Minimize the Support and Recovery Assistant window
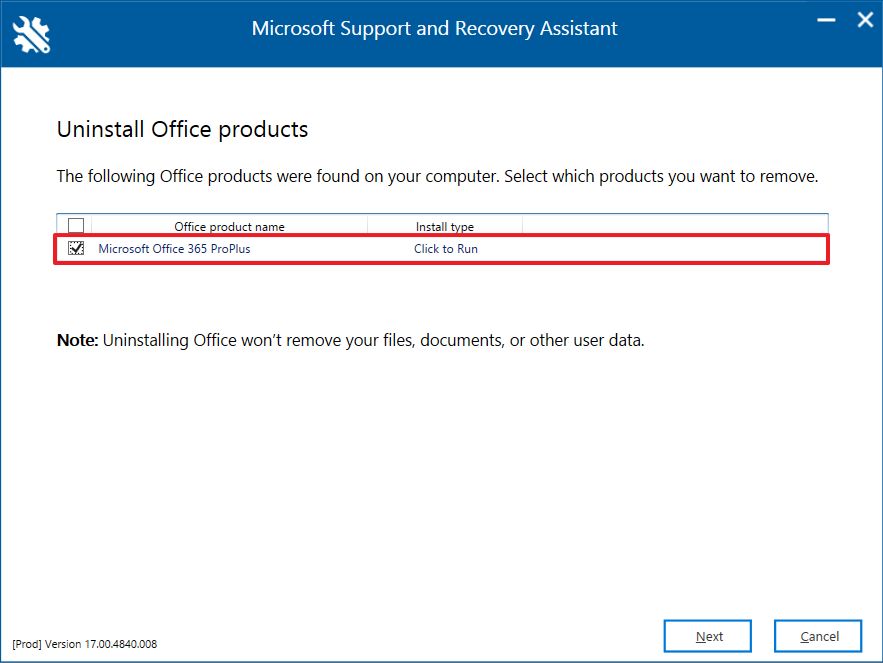The width and height of the screenshot is (883, 663). pos(826,18)
